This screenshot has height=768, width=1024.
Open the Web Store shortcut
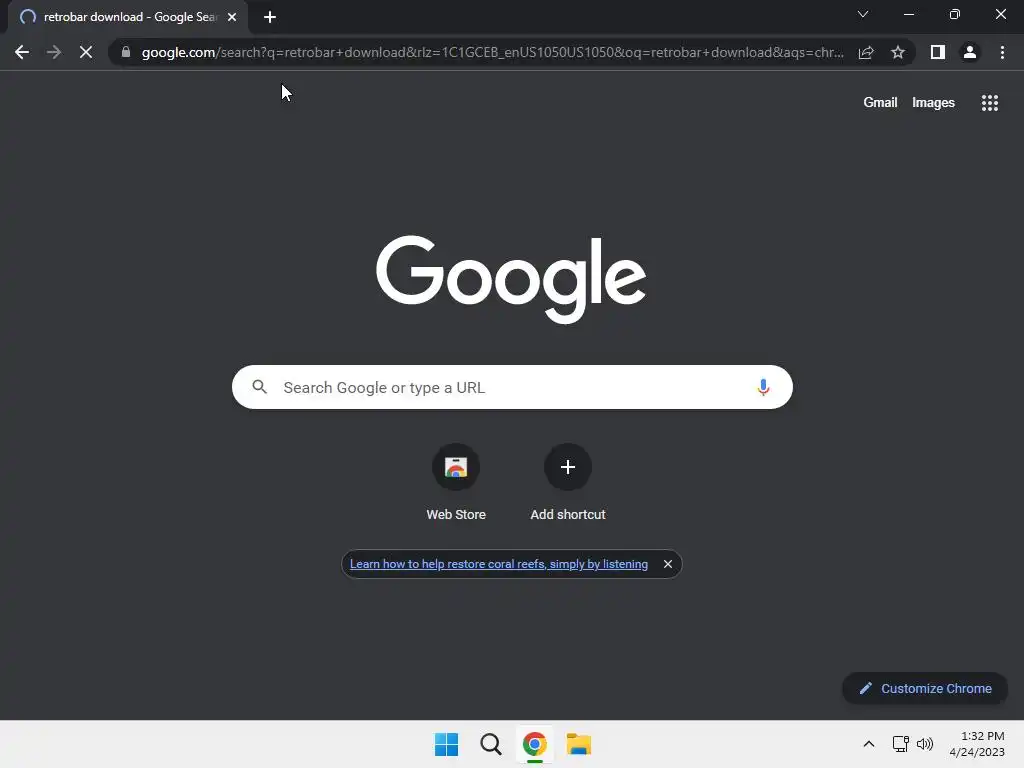pos(456,482)
